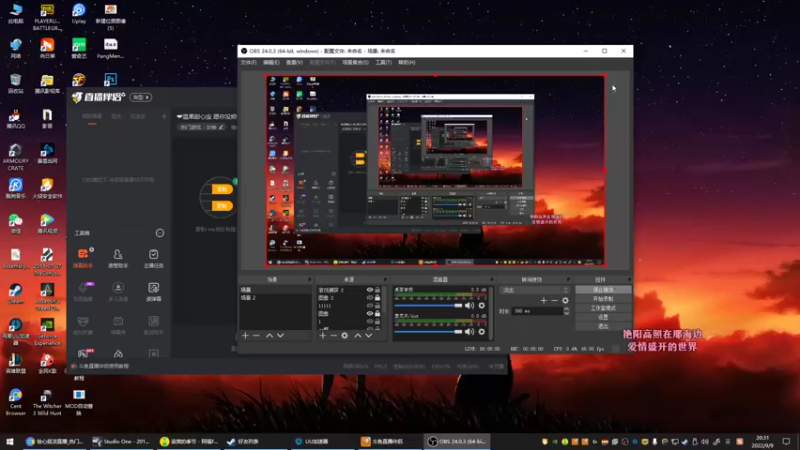The height and width of the screenshot is (450, 800).
Task: Open source properties gear icon
Action: coord(344,335)
